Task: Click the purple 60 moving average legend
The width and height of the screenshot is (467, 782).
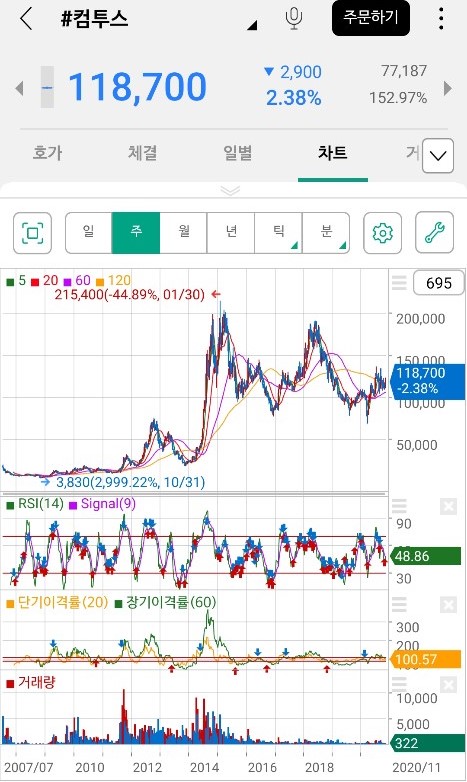Action: click(77, 281)
